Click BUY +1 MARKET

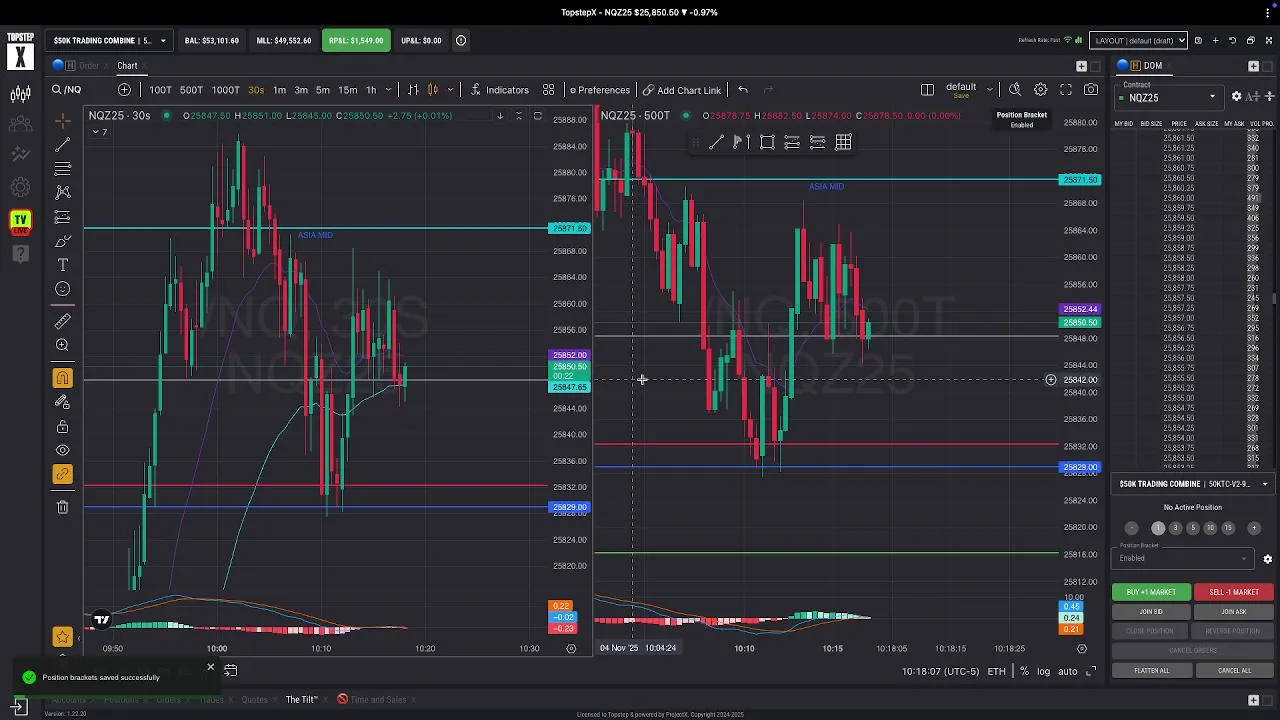(1151, 592)
